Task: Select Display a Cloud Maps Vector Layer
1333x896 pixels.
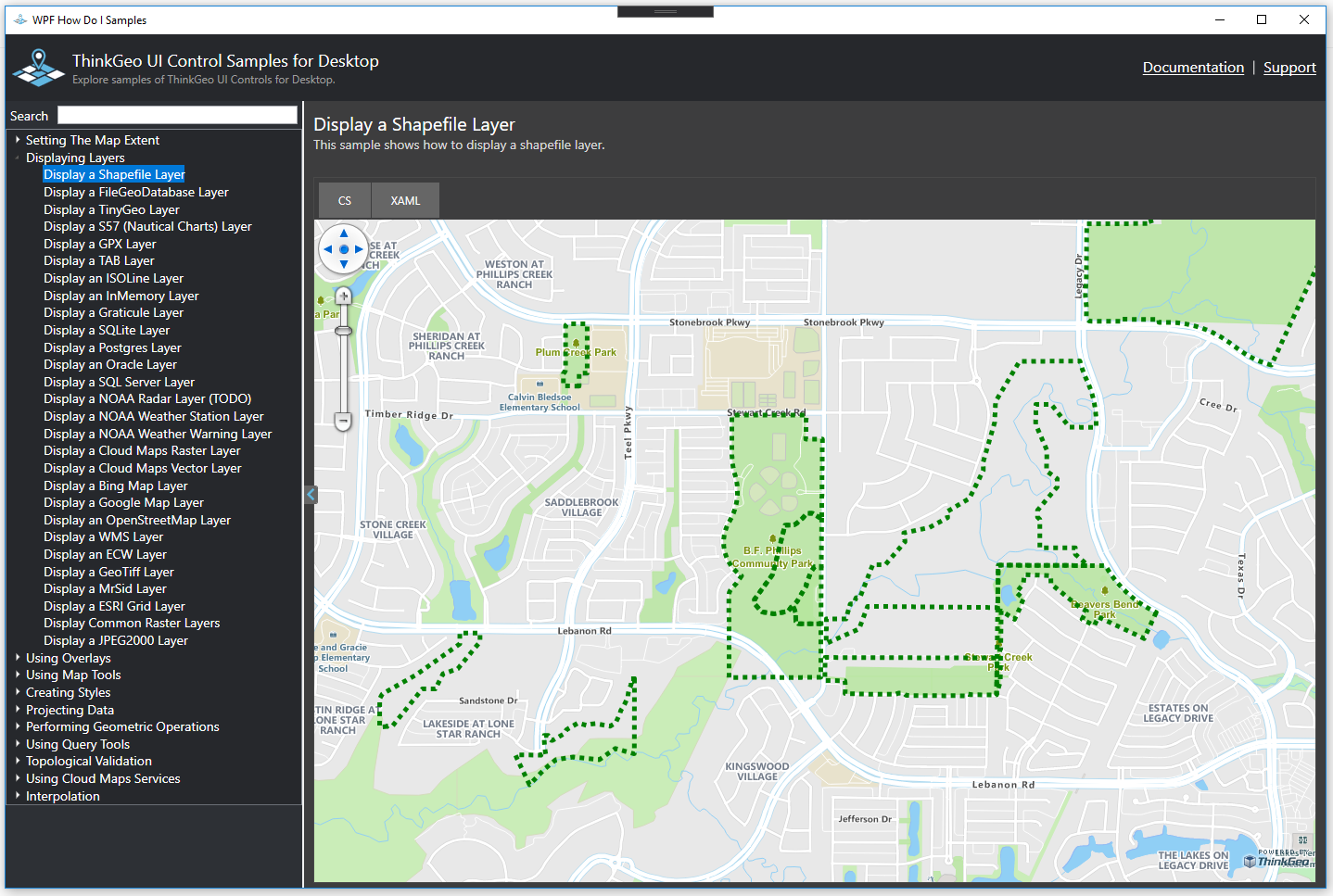Action: [143, 468]
